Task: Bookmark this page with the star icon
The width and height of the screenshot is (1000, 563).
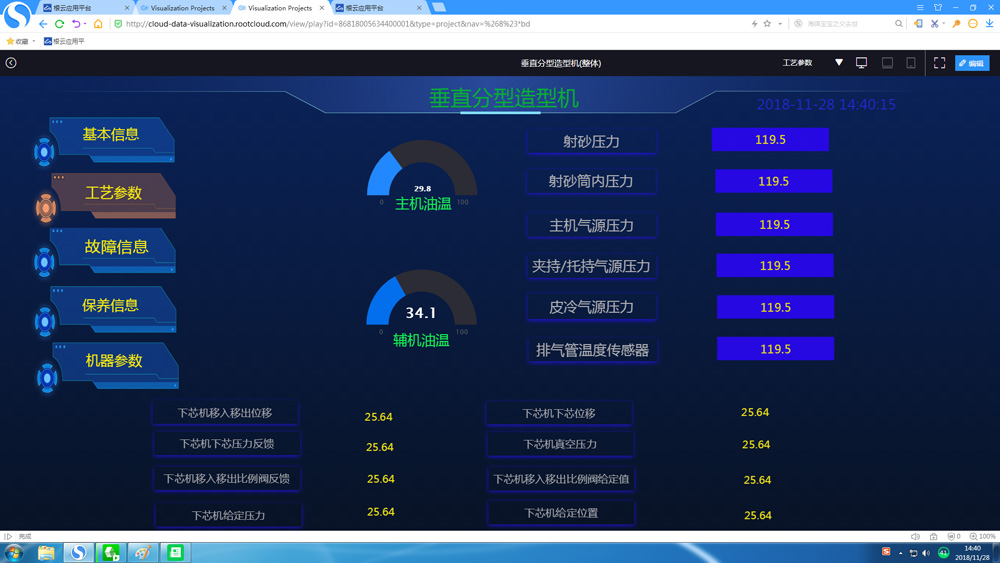Action: coord(767,24)
